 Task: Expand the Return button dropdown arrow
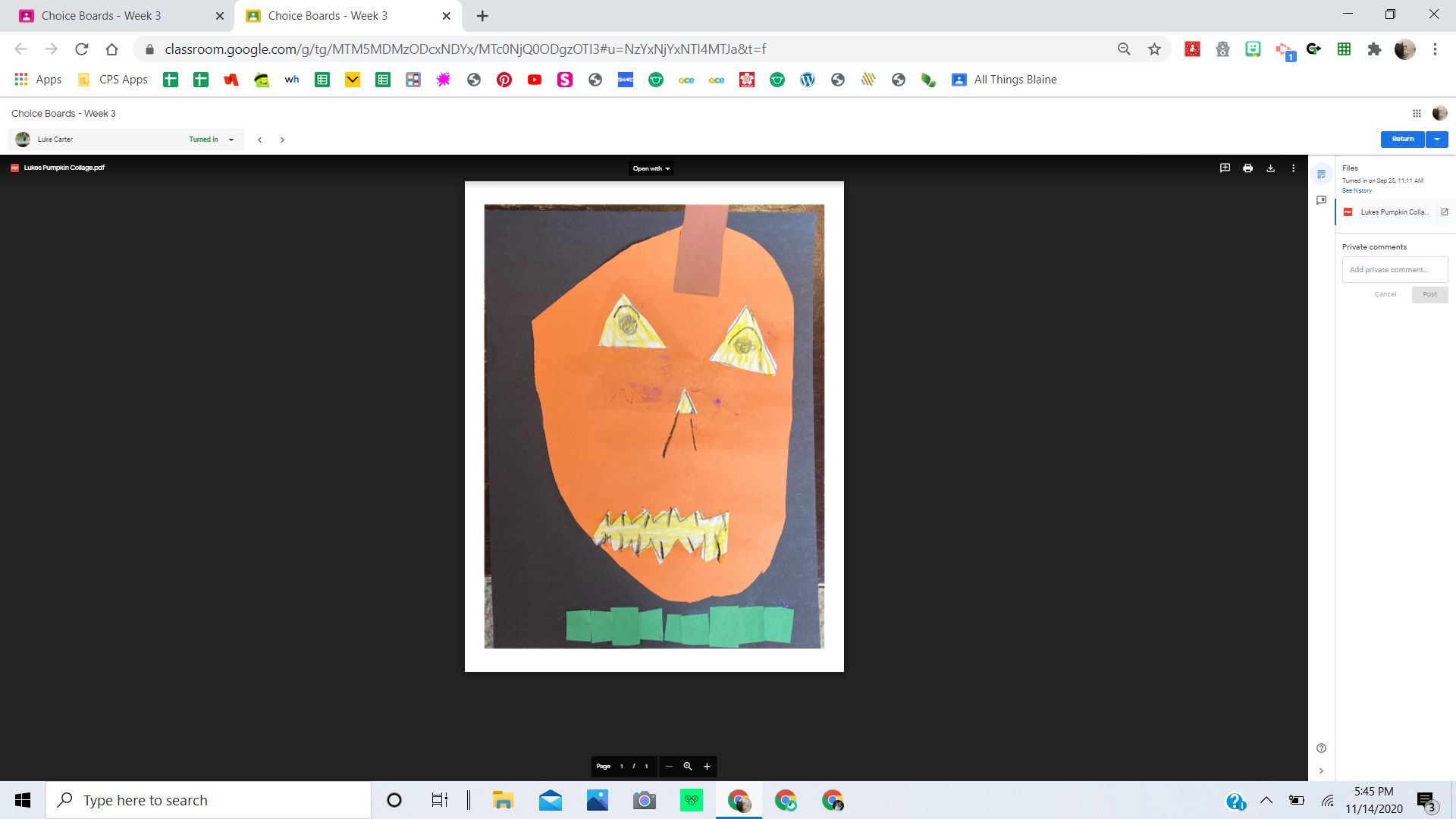[x=1436, y=139]
